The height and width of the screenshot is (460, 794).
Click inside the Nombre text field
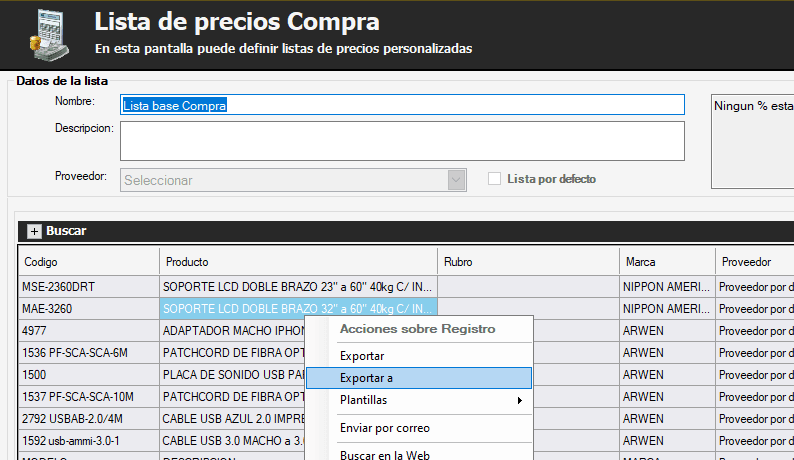402,104
